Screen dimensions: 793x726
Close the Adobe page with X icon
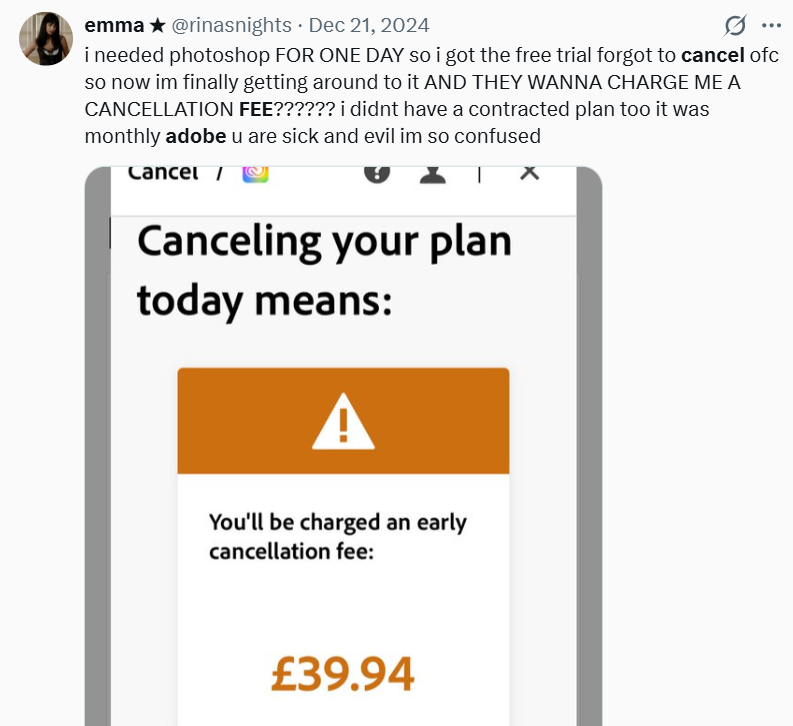(x=530, y=172)
